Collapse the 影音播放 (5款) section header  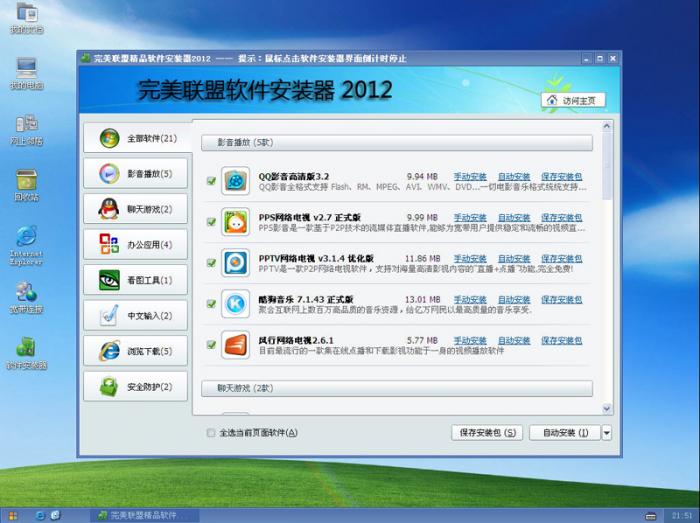pos(397,143)
